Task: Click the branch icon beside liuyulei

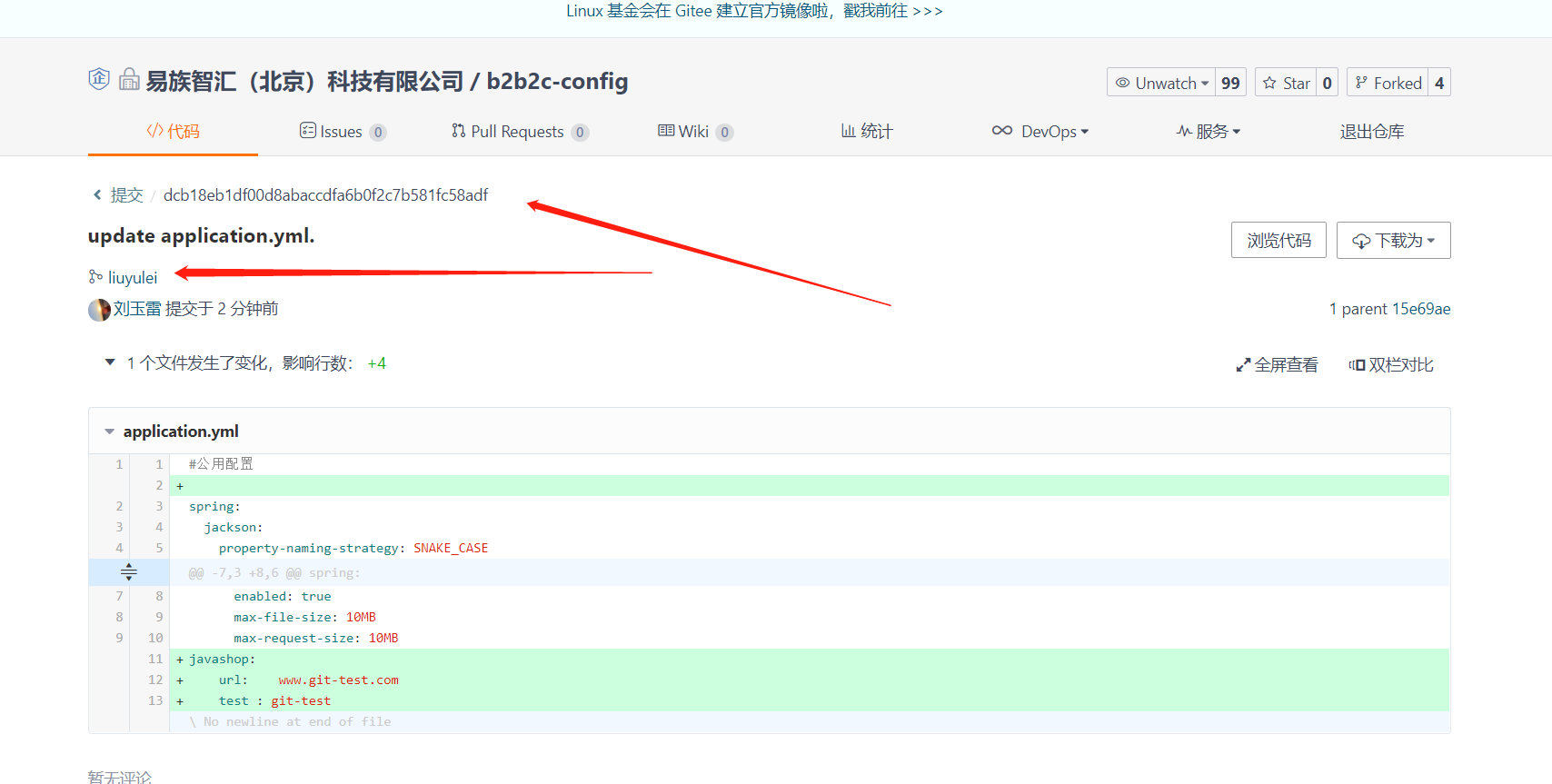Action: pos(95,277)
